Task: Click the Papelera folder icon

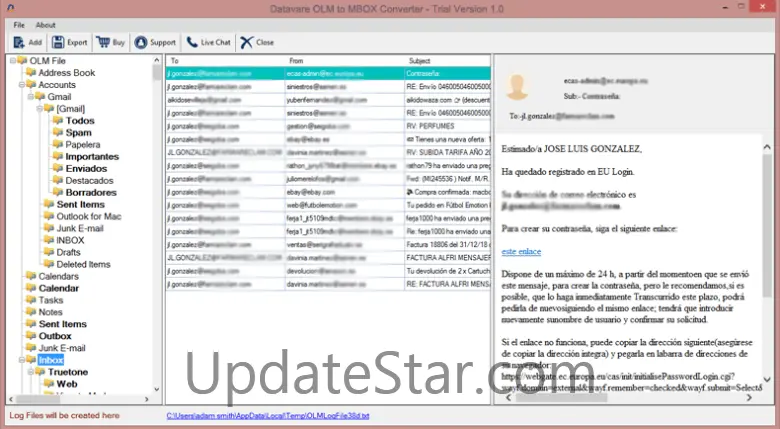Action: (58, 144)
